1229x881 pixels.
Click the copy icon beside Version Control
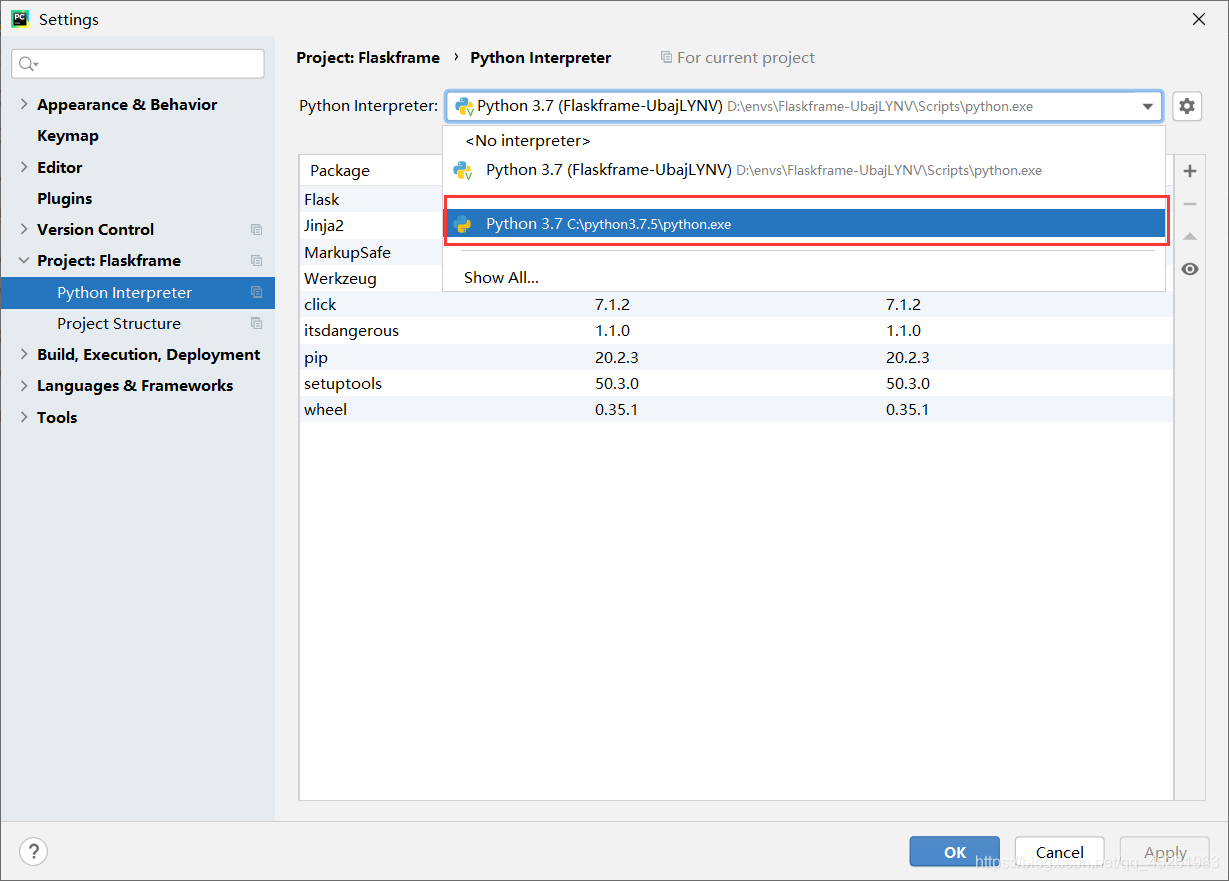256,230
